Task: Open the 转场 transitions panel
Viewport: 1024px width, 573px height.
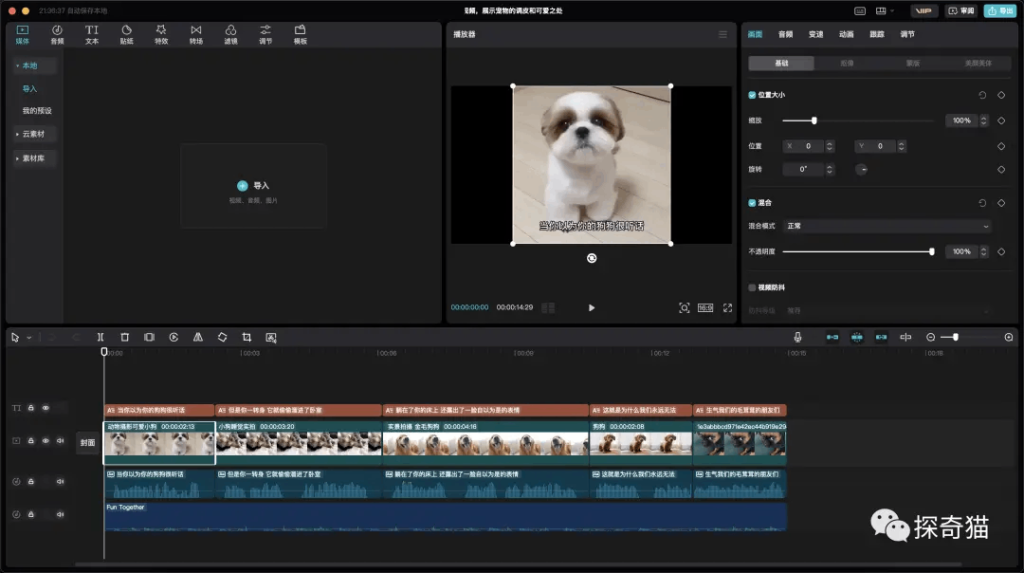Action: (x=196, y=35)
